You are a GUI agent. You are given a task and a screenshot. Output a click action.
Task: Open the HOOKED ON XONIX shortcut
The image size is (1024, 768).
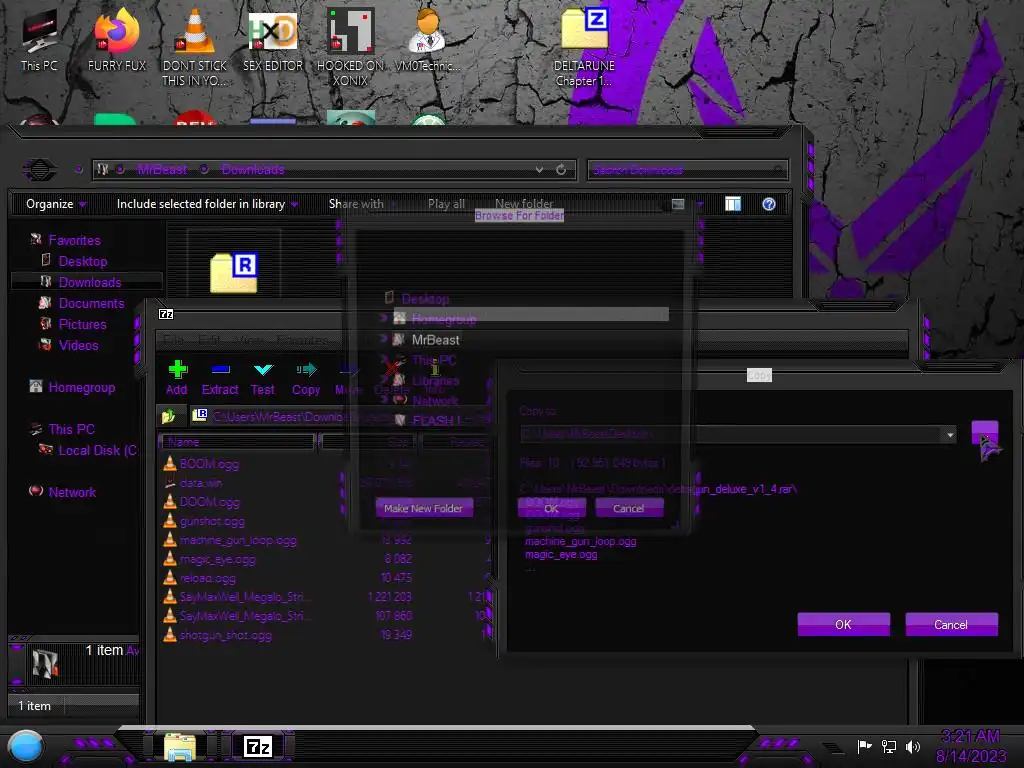coord(351,47)
